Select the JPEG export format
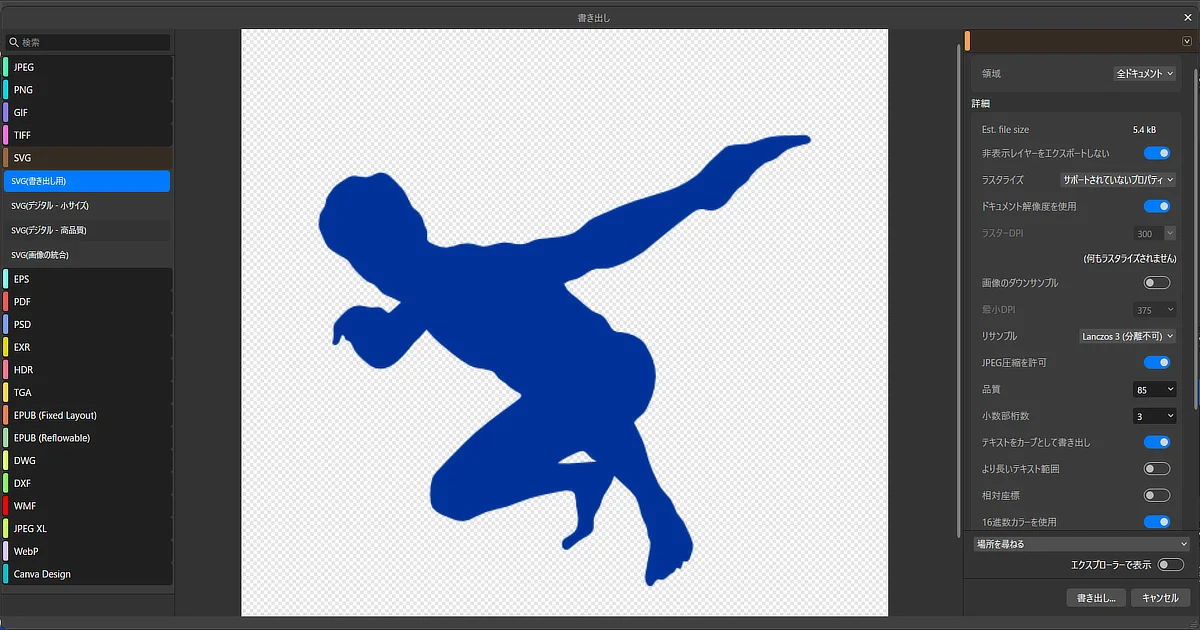This screenshot has width=1200, height=630. pyautogui.click(x=87, y=67)
